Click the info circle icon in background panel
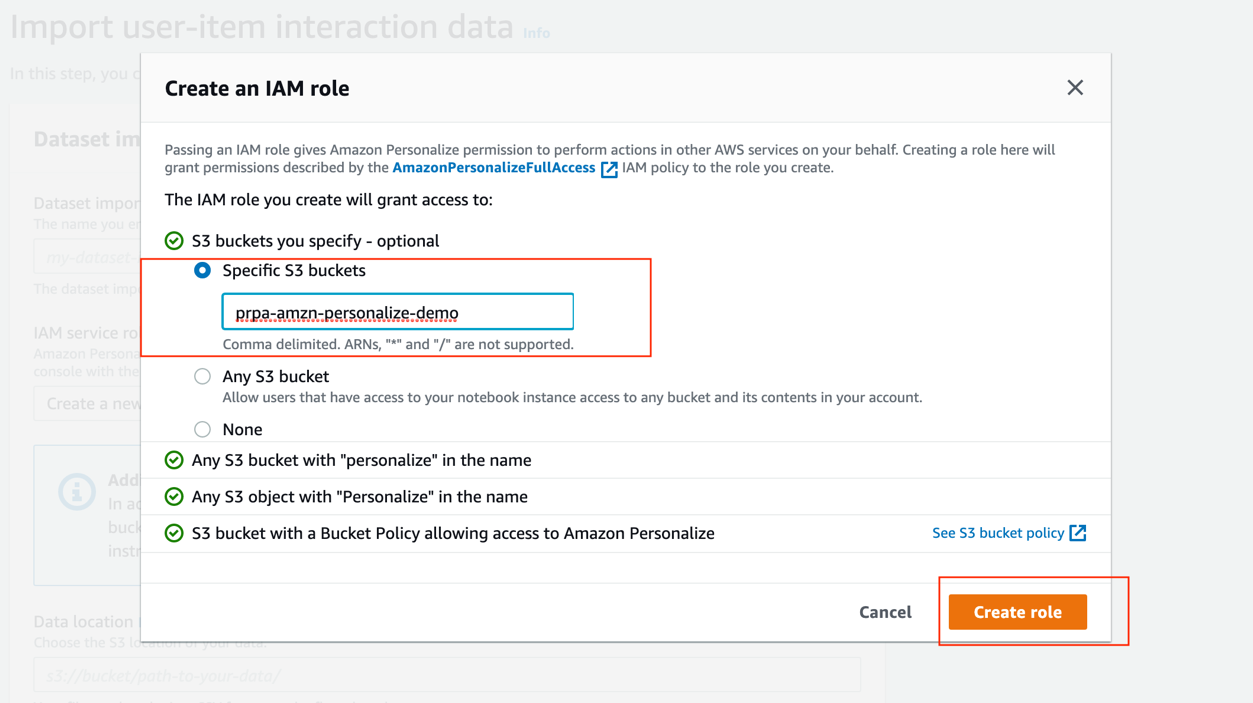This screenshot has height=703, width=1253. (77, 491)
